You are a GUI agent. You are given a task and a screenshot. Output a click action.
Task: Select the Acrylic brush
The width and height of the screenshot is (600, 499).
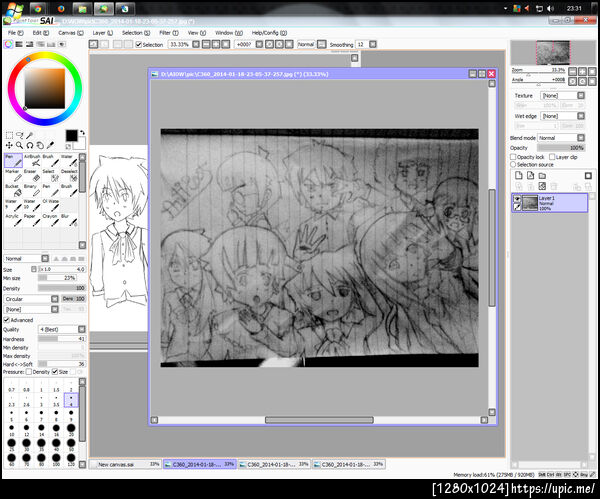point(13,220)
